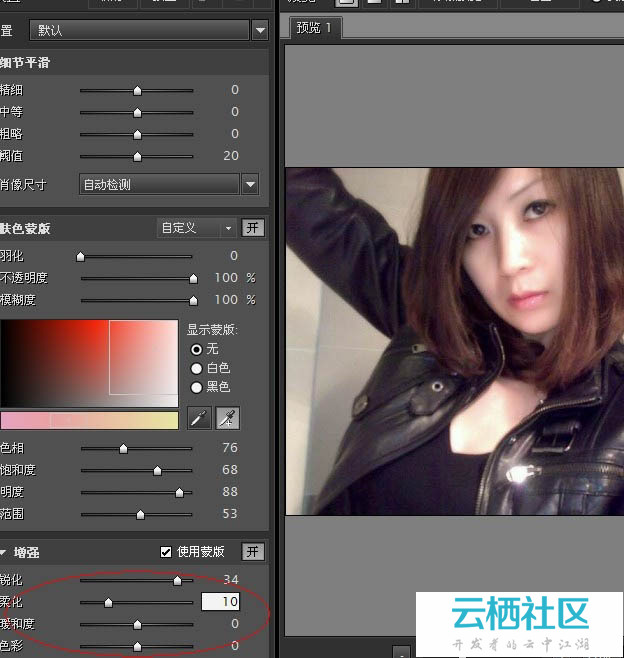Click the 范围 value 53
This screenshot has width=624, height=658.
[230, 514]
